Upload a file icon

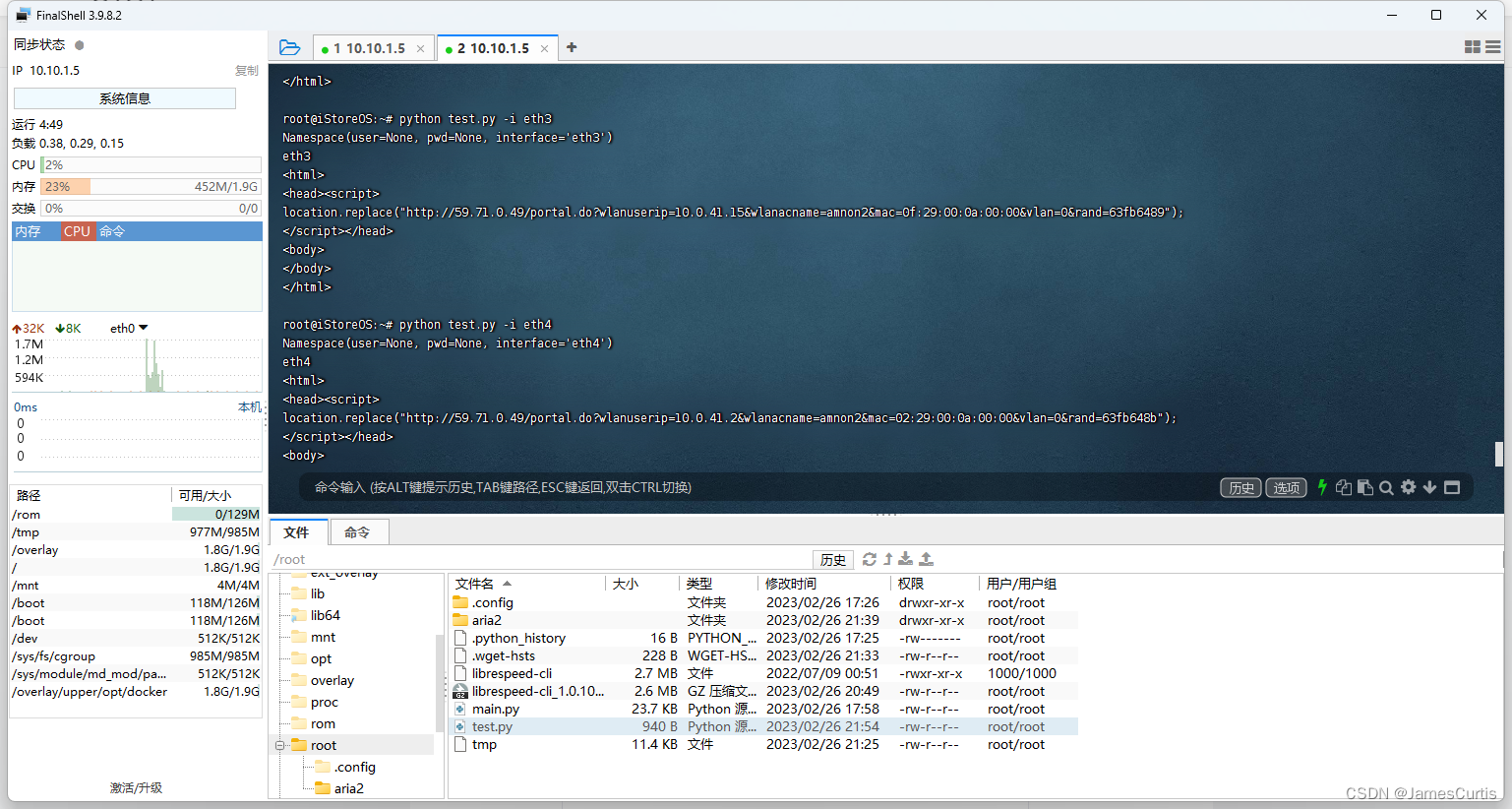click(x=926, y=559)
